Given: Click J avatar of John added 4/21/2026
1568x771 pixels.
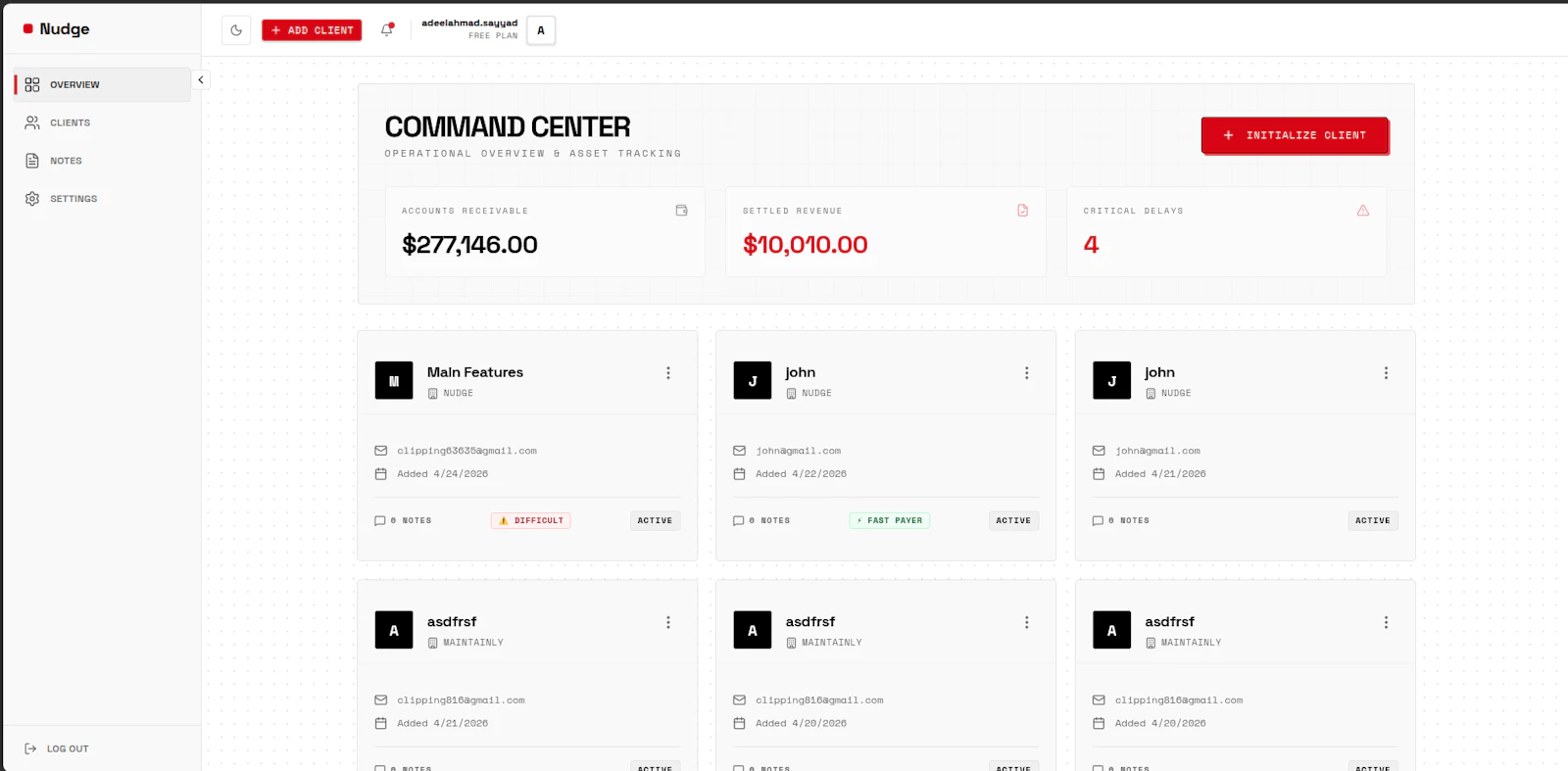Looking at the screenshot, I should (x=1112, y=381).
